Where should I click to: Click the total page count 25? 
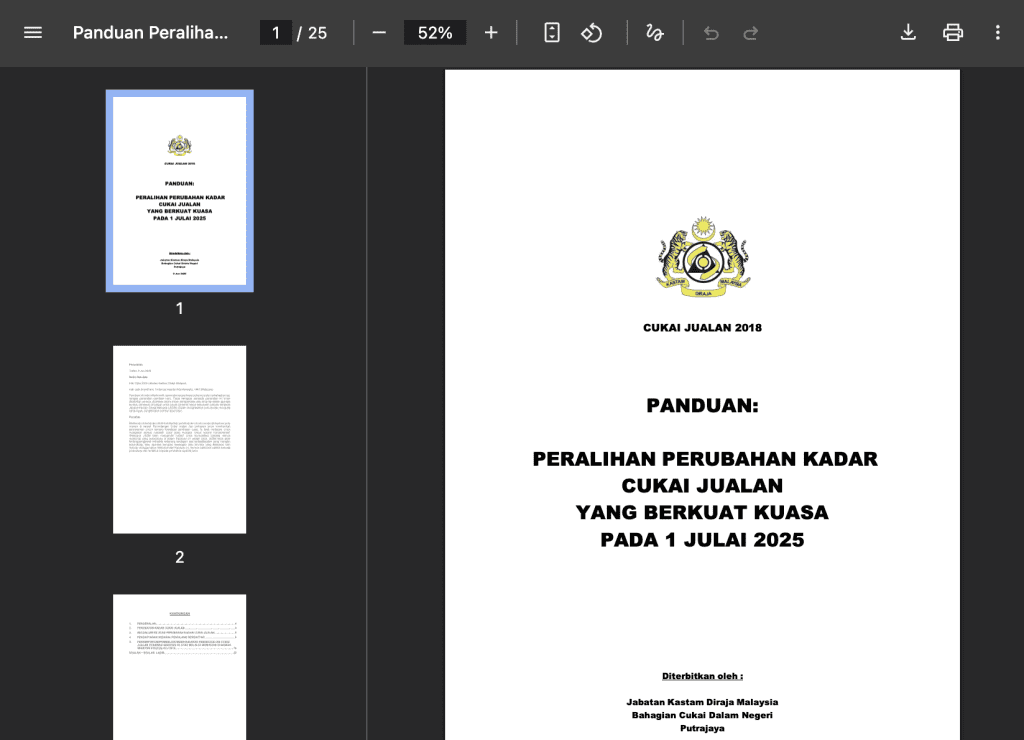pos(317,33)
